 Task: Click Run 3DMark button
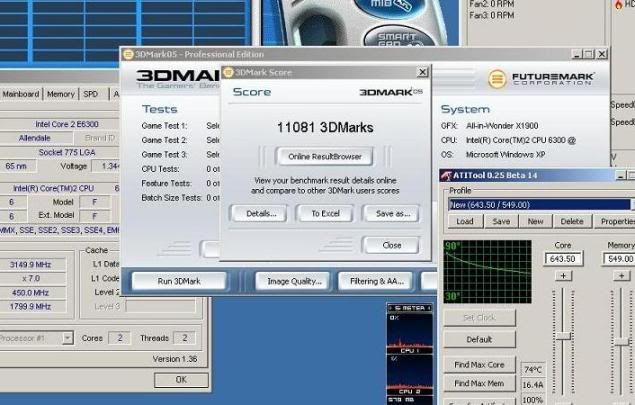[179, 281]
